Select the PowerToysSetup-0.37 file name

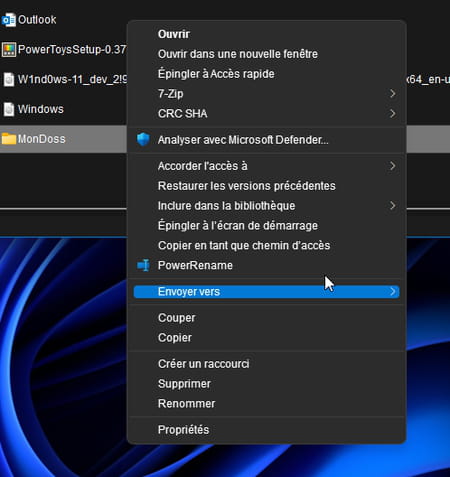(72, 50)
